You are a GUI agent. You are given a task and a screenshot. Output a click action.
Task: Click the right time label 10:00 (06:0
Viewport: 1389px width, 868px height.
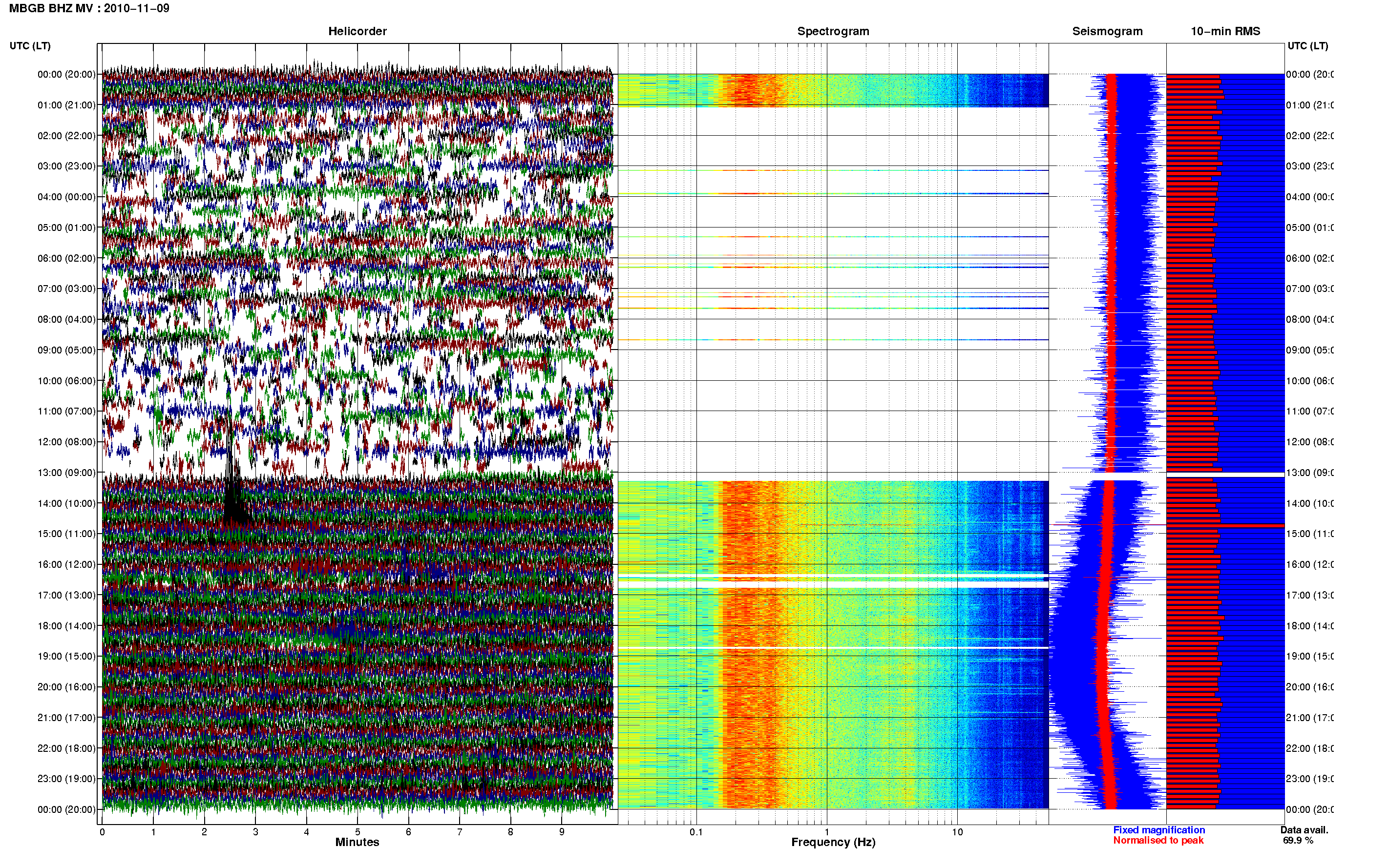(1310, 381)
